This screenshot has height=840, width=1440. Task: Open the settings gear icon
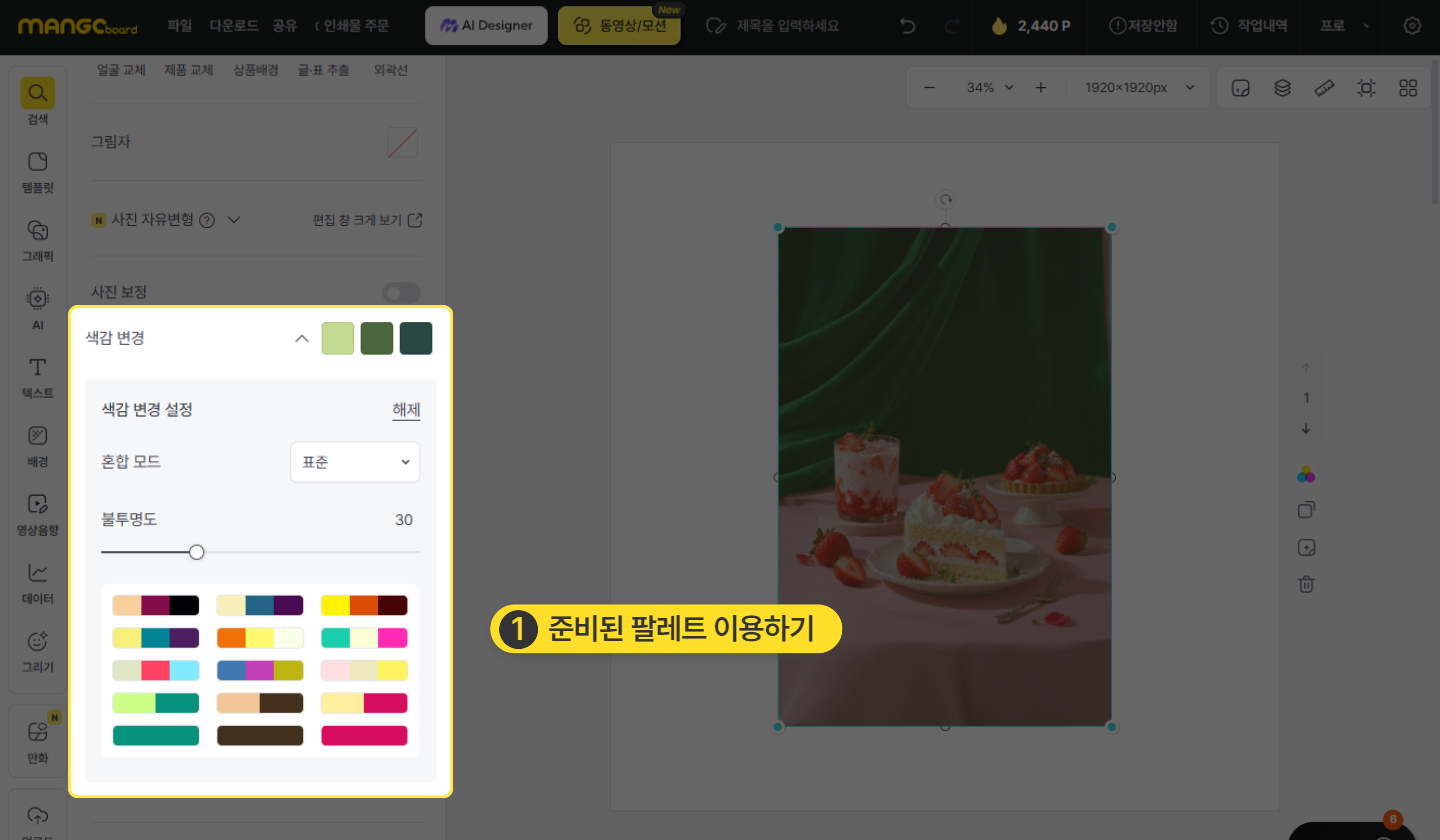(x=1412, y=26)
